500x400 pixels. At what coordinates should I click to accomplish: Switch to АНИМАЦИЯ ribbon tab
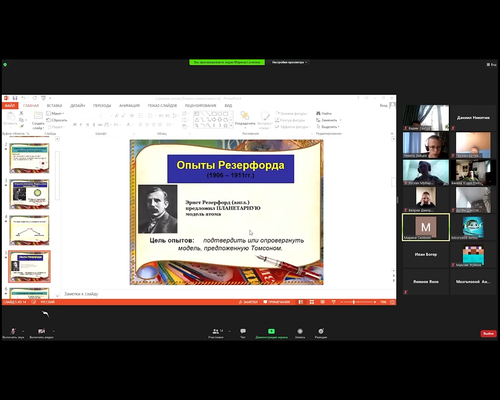(x=129, y=106)
